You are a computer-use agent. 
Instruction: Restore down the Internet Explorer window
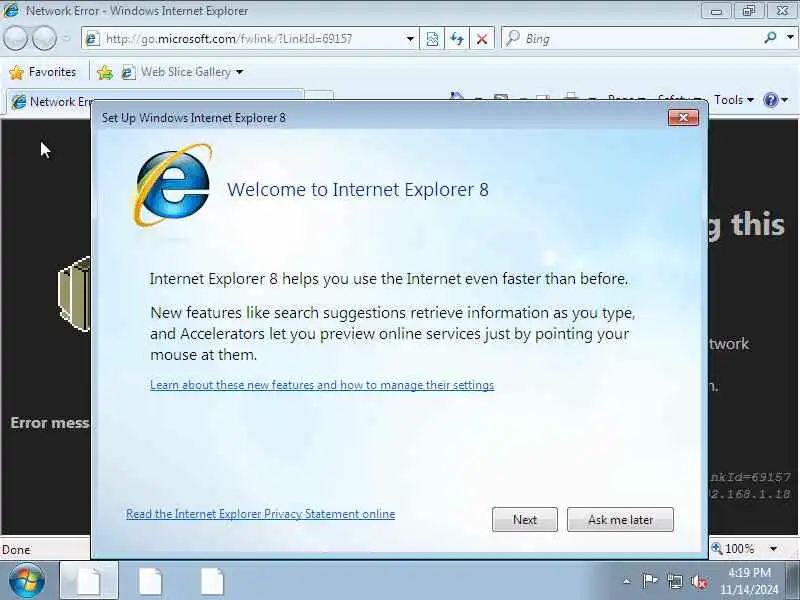click(x=748, y=10)
